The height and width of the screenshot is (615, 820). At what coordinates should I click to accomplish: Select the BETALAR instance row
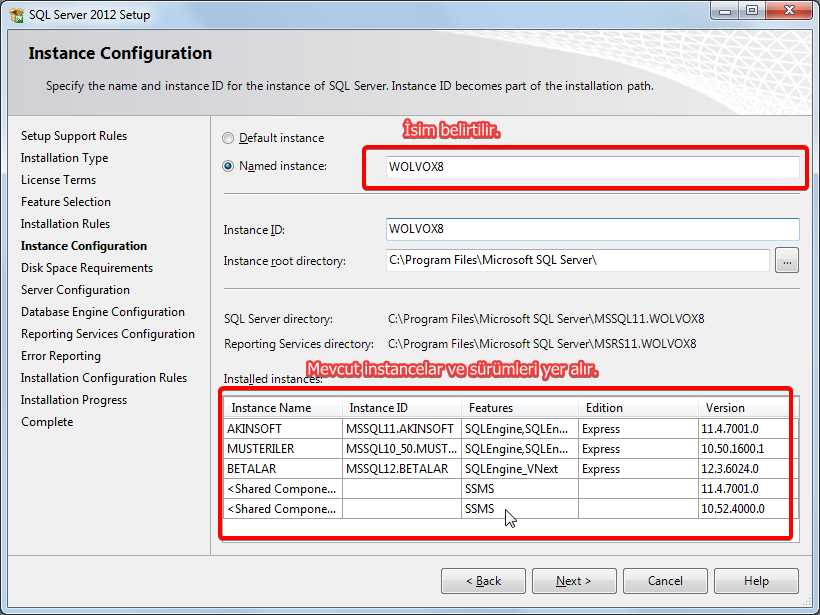(x=511, y=469)
